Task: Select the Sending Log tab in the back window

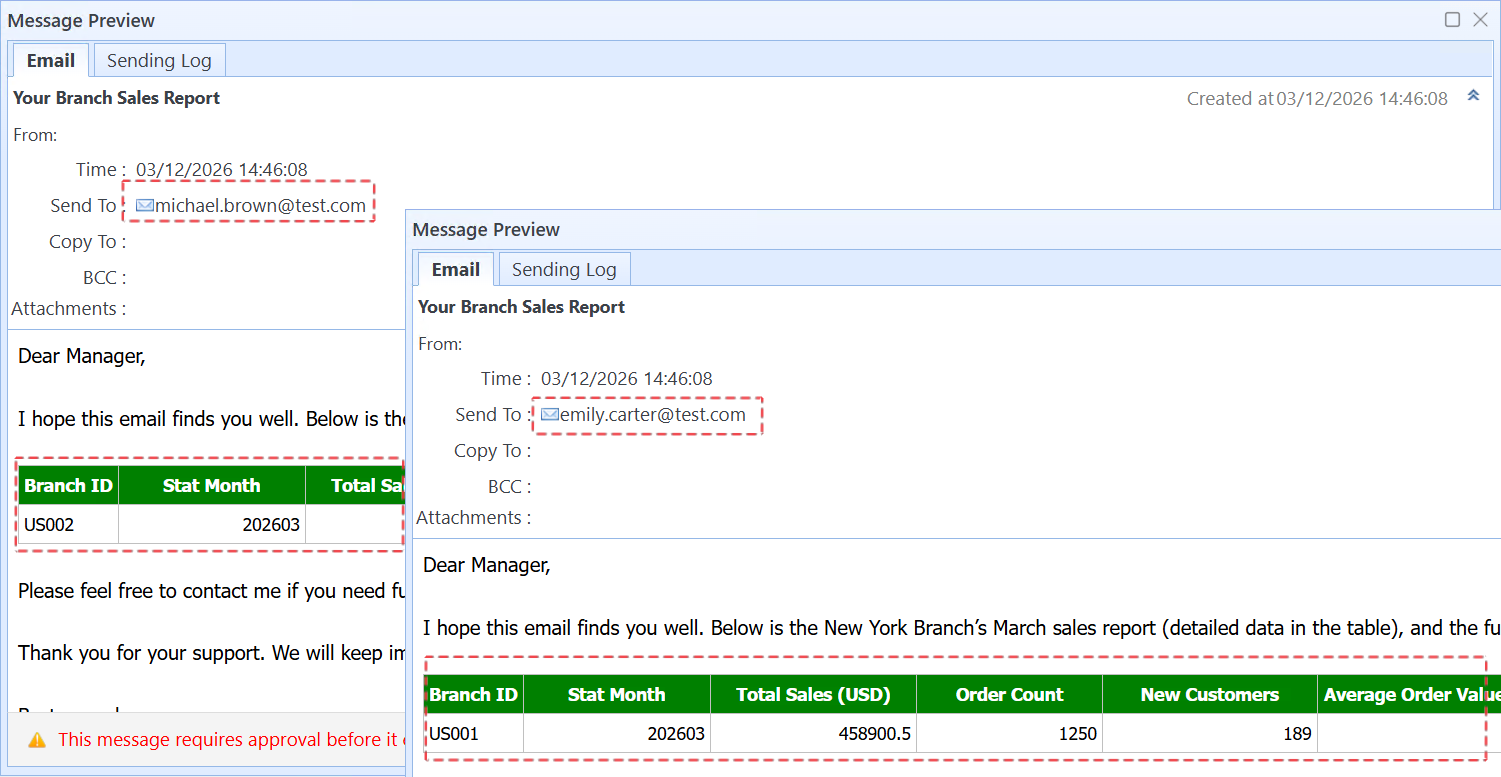Action: click(x=159, y=60)
